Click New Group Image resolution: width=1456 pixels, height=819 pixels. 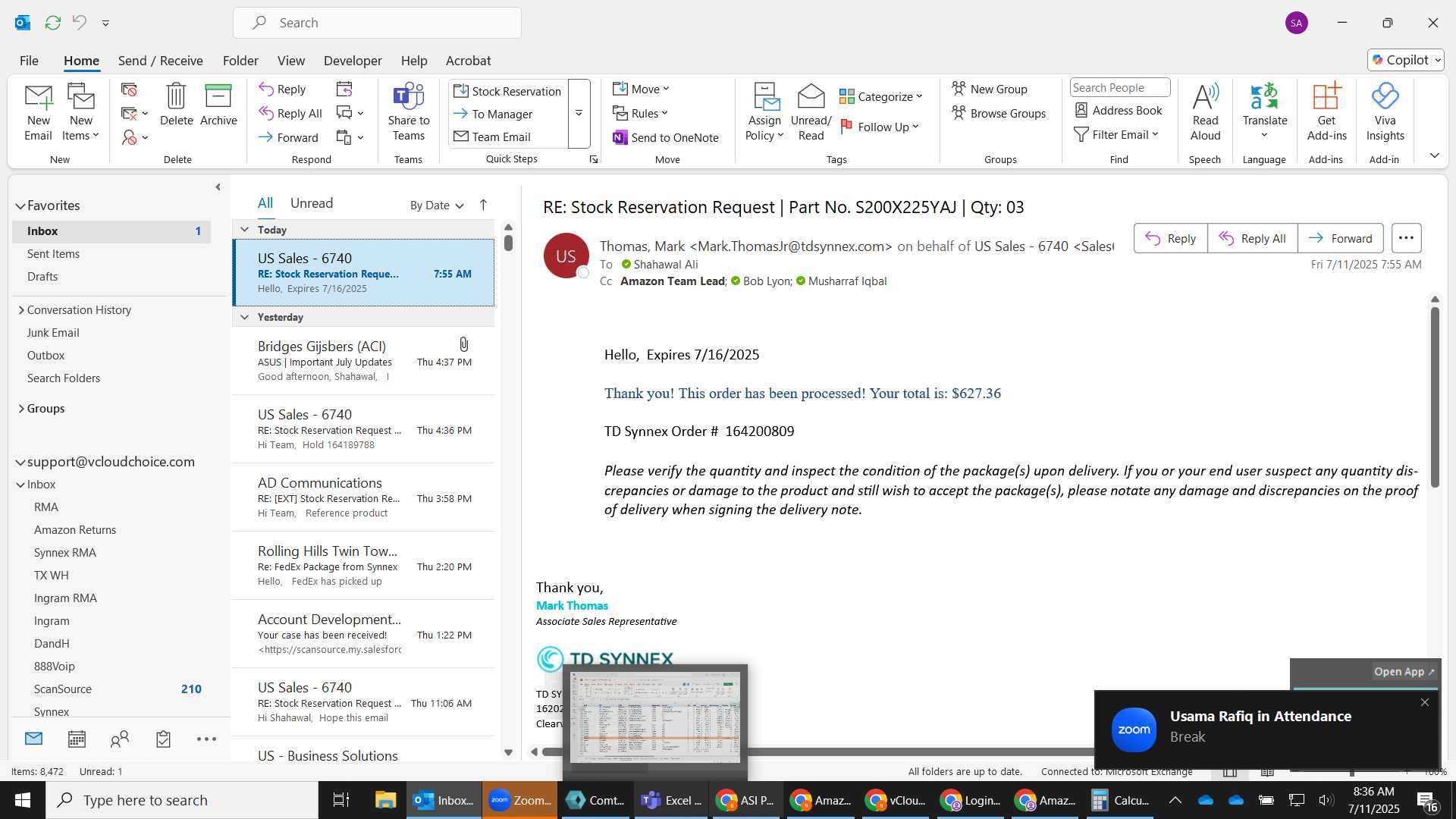pos(990,89)
